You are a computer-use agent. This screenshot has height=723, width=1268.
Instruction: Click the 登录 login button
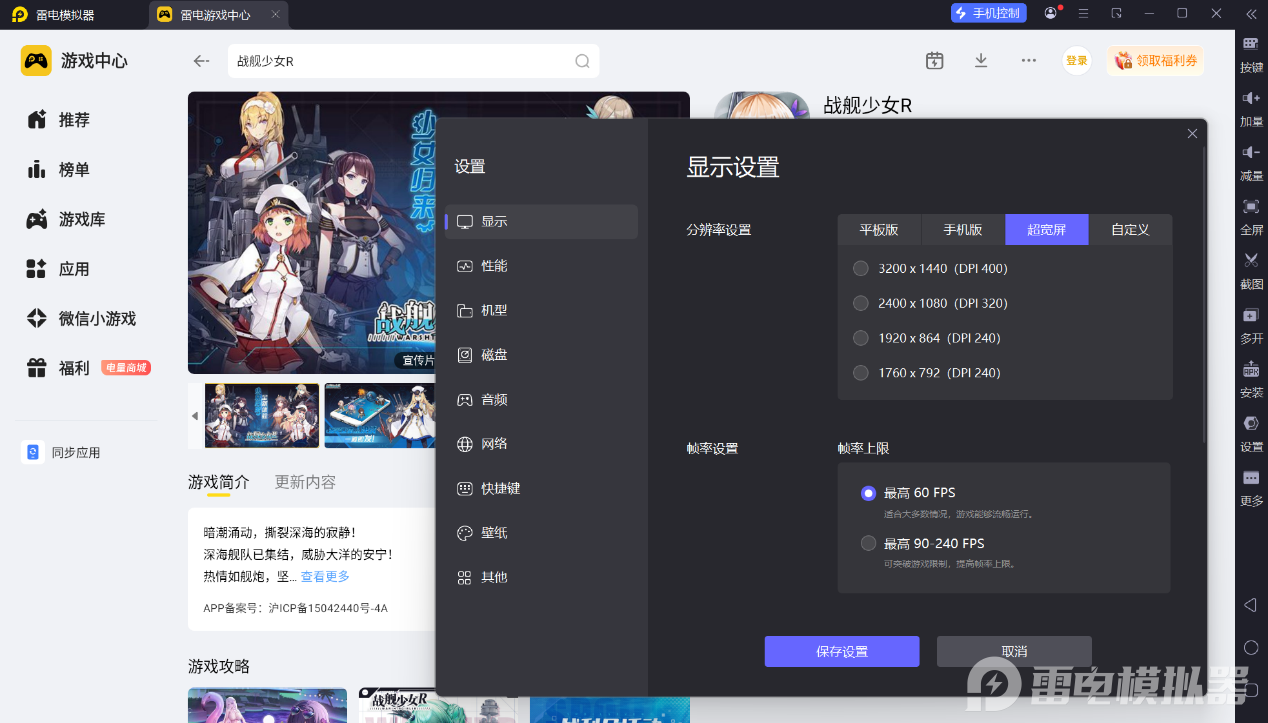1077,61
